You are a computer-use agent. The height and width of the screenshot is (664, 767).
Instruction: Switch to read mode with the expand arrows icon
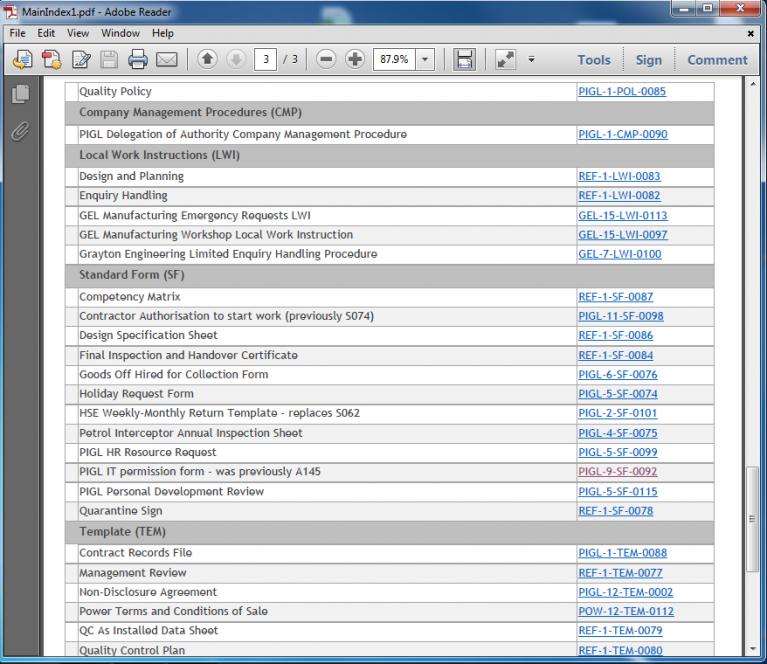pos(505,60)
